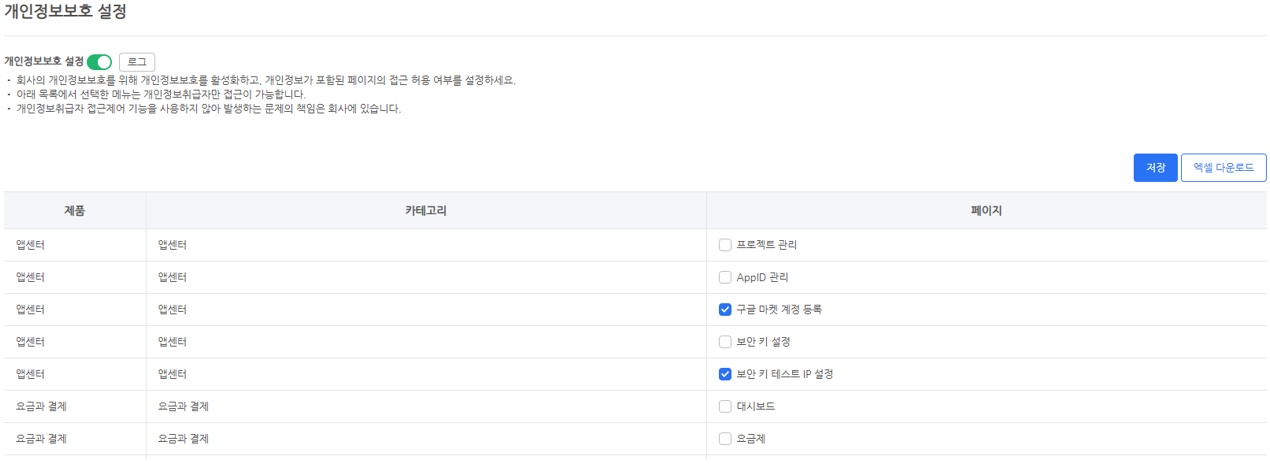1270x474 pixels.
Task: Select the 제품 cell in the 보안 키 설정 row
Action: coord(30,342)
